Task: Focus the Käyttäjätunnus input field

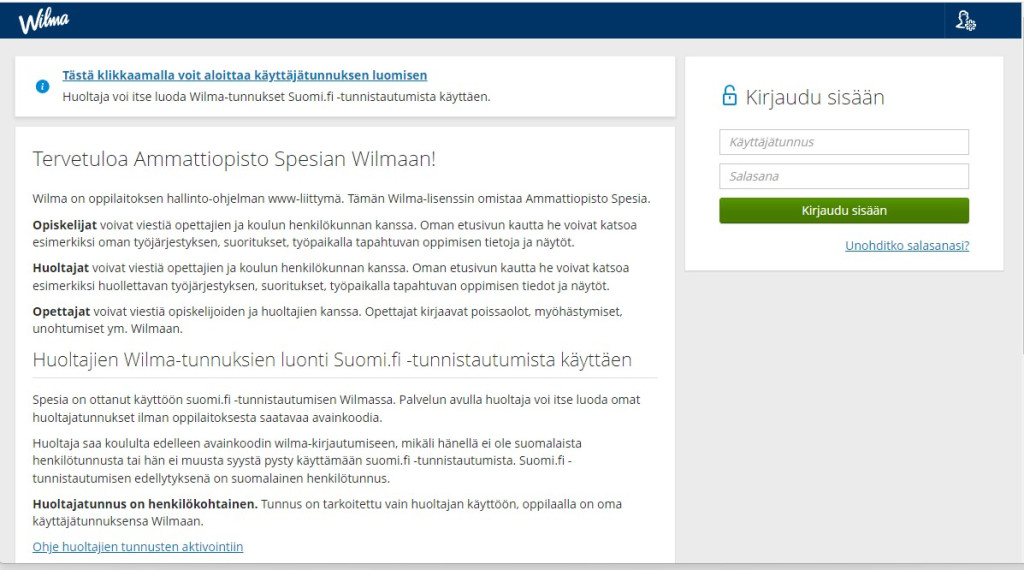Action: pos(844,142)
